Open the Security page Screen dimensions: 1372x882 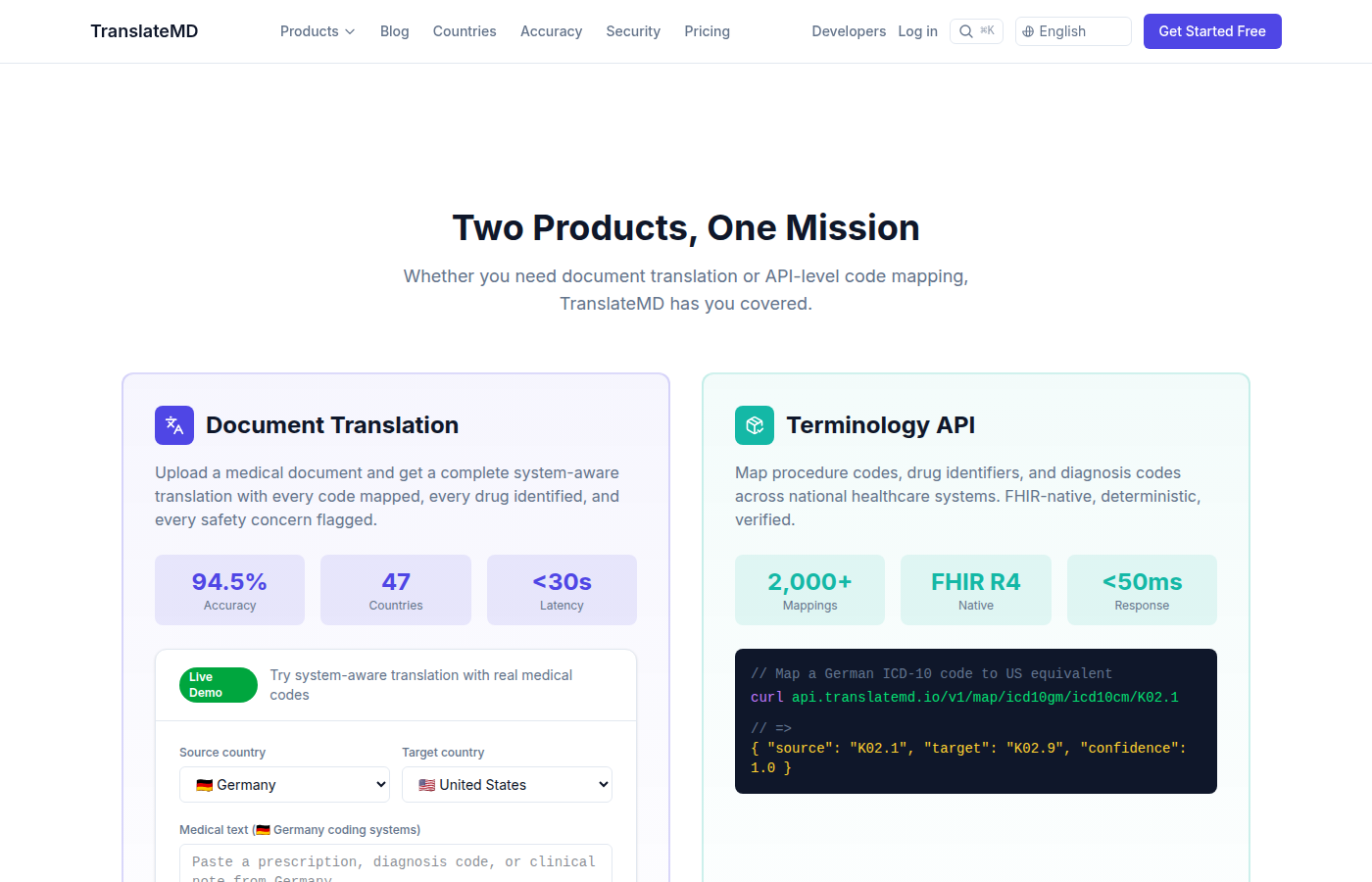633,31
